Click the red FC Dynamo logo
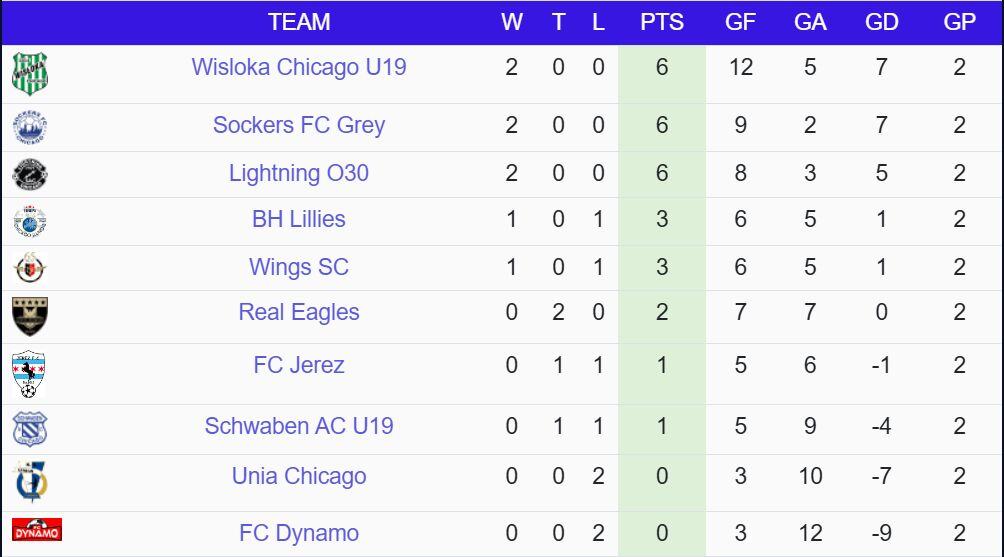 [x=37, y=529]
